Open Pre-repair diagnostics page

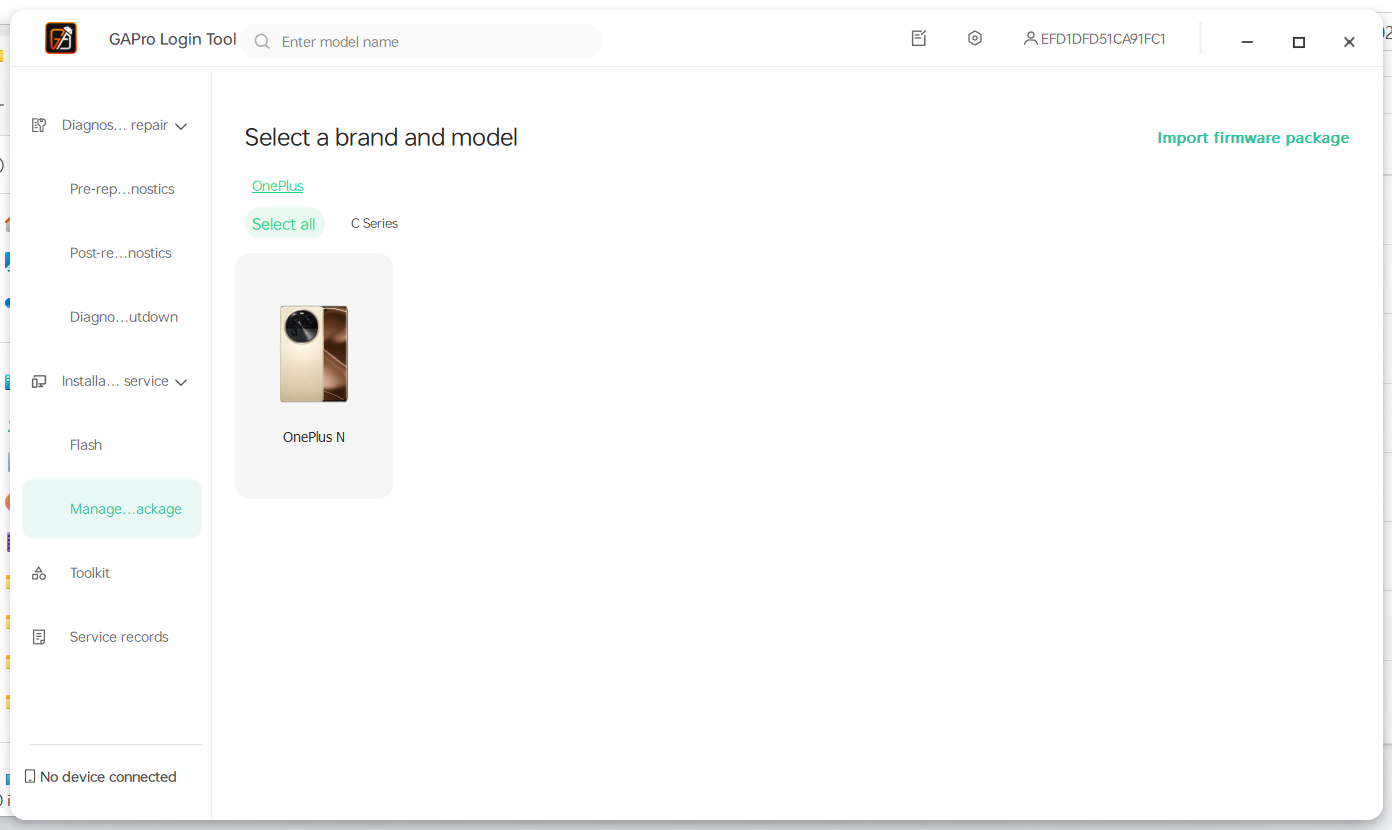(122, 189)
